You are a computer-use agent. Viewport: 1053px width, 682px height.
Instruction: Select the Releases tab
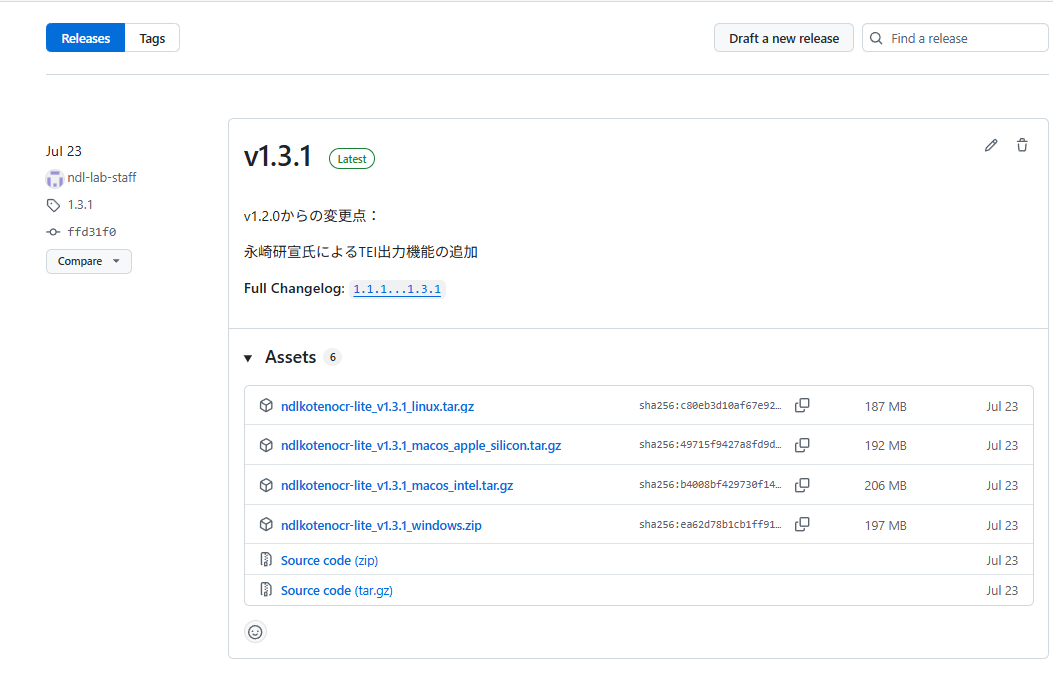click(x=86, y=38)
